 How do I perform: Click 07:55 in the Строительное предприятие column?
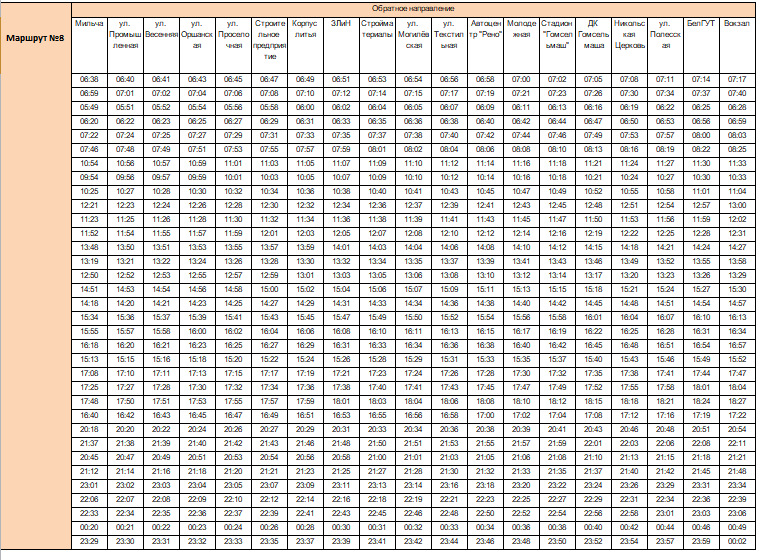[269, 149]
